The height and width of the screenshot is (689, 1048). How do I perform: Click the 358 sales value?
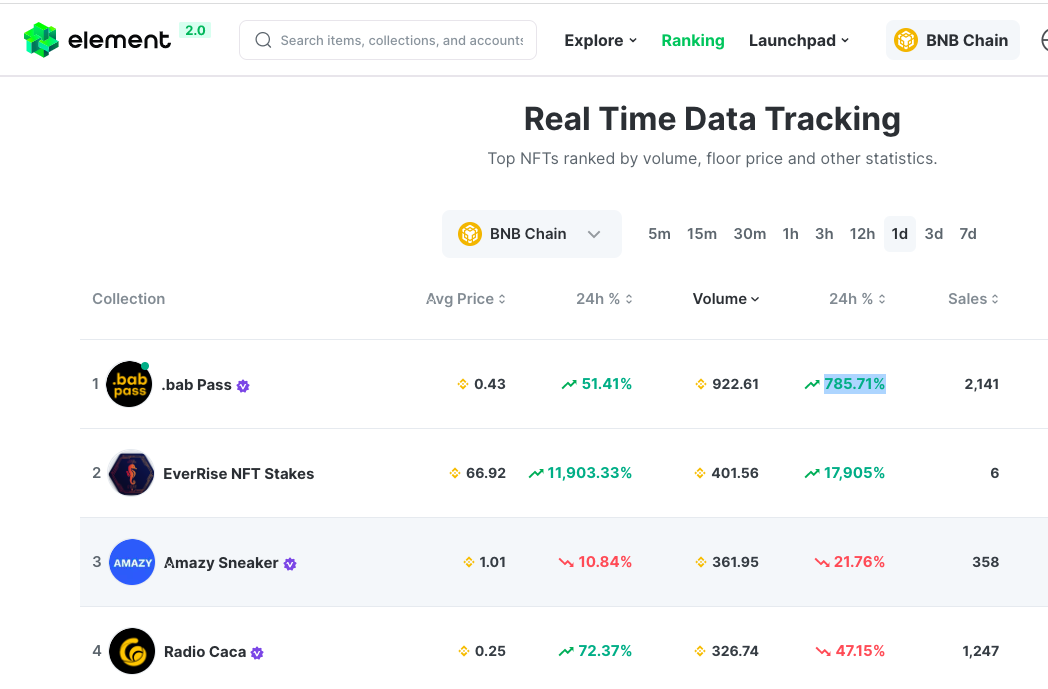click(x=985, y=562)
